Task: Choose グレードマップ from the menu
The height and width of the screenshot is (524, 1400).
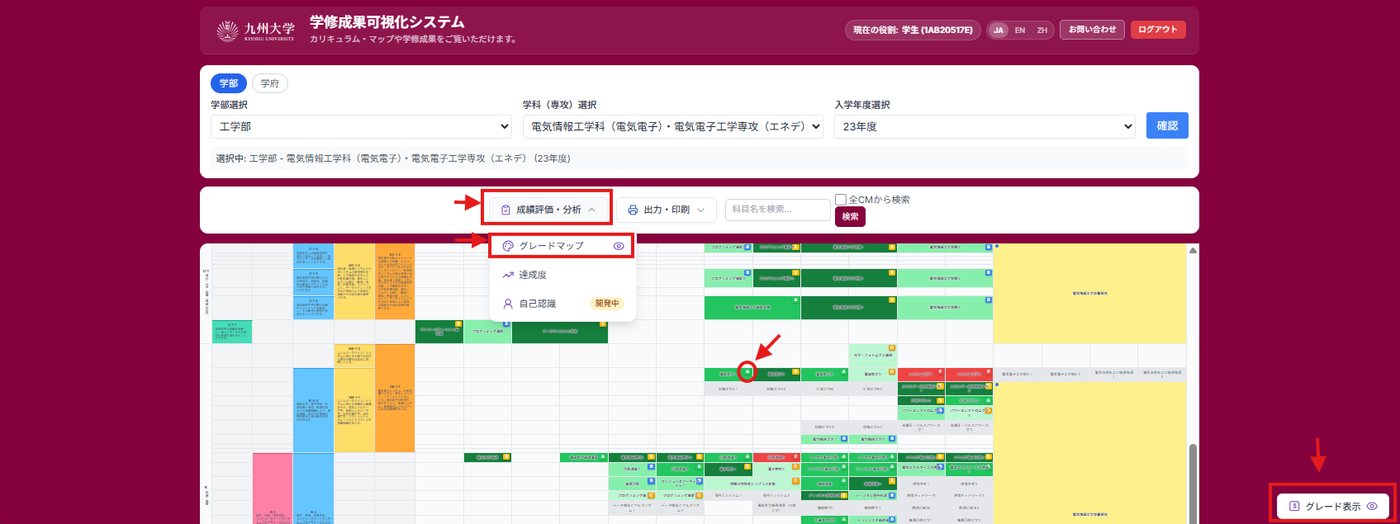Action: point(562,246)
